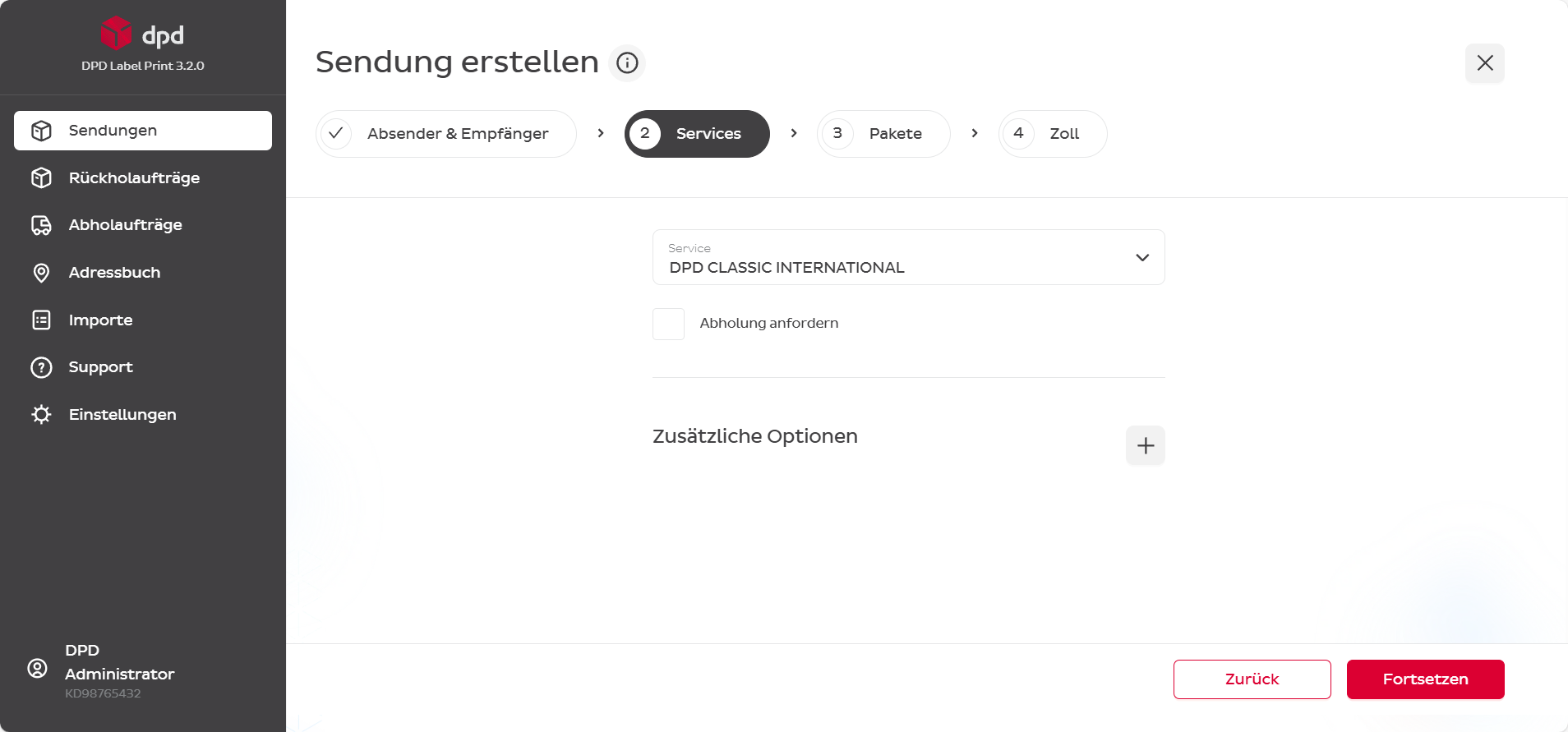
Task: Jump to the Zoll step
Action: (1053, 134)
